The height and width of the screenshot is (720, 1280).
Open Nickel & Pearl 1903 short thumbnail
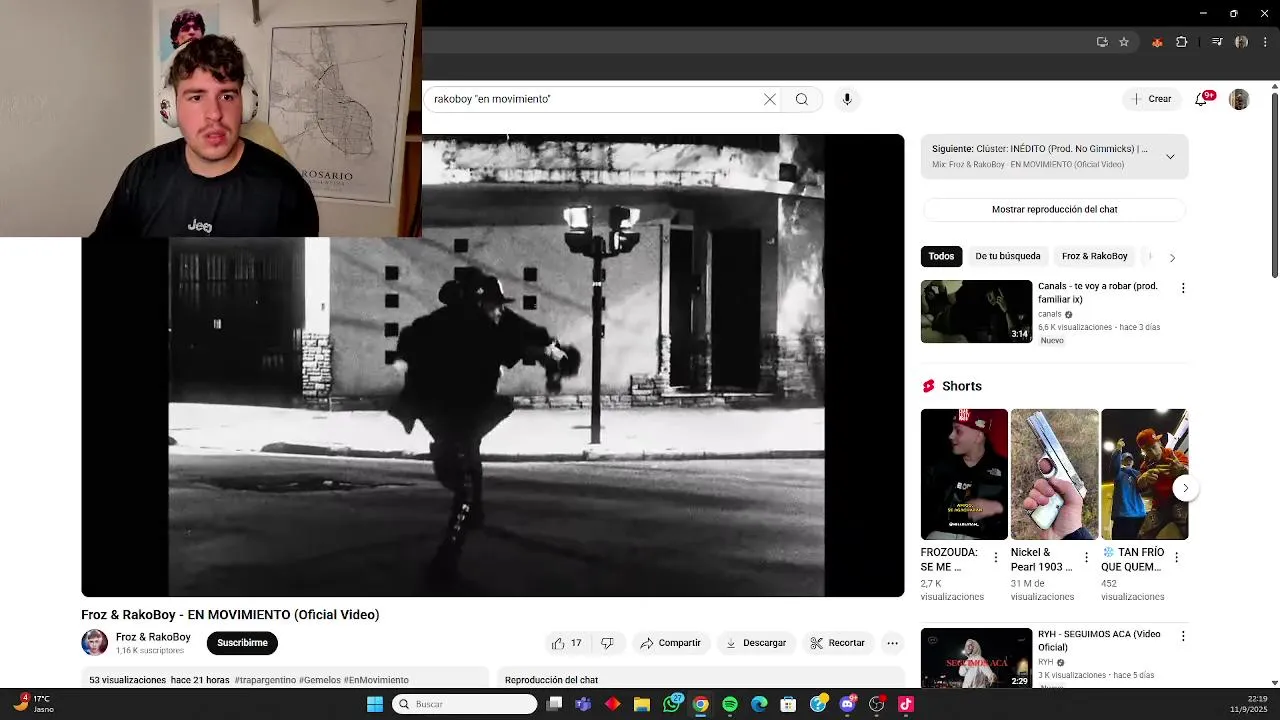(1054, 474)
